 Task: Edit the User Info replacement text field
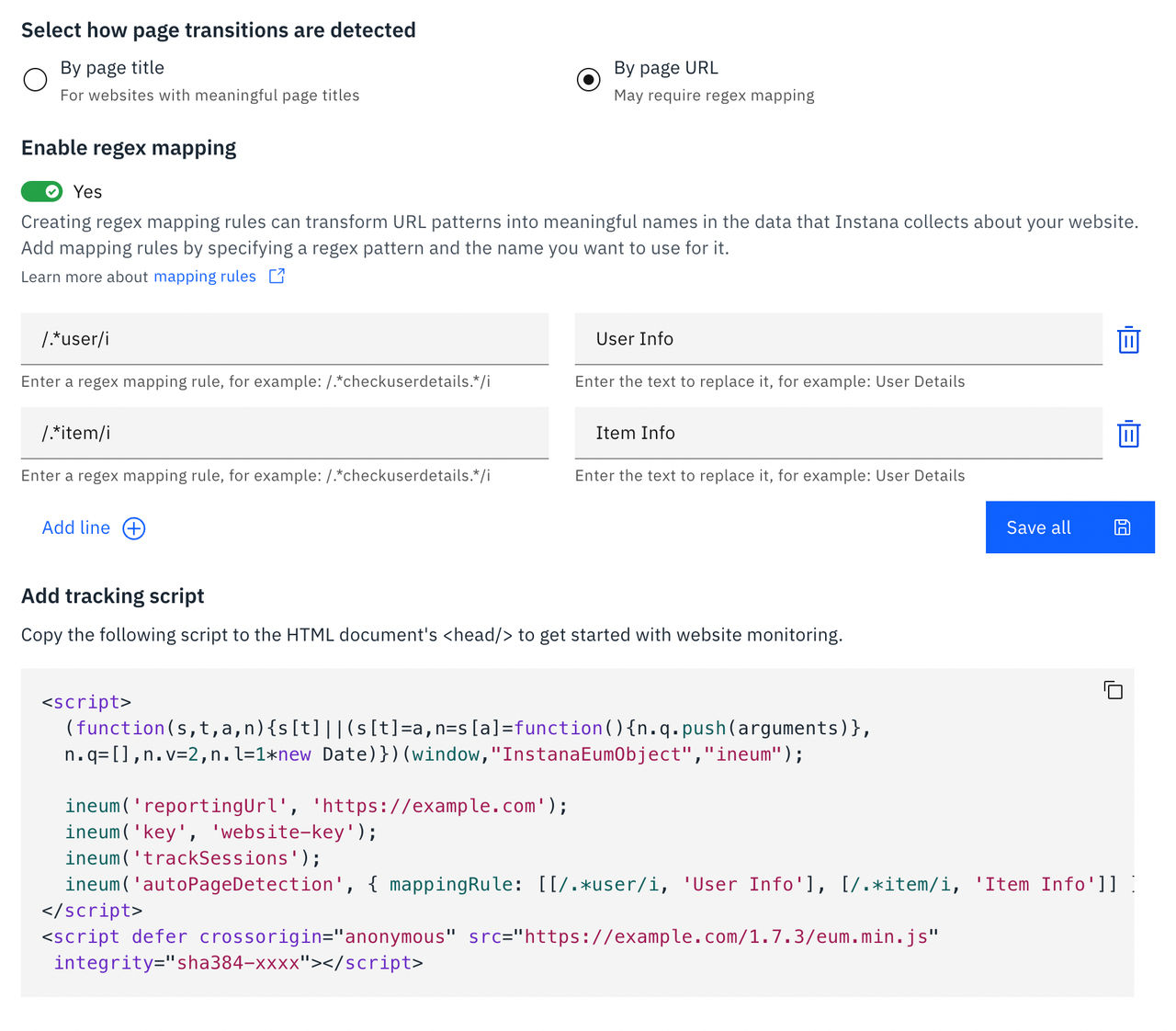838,339
